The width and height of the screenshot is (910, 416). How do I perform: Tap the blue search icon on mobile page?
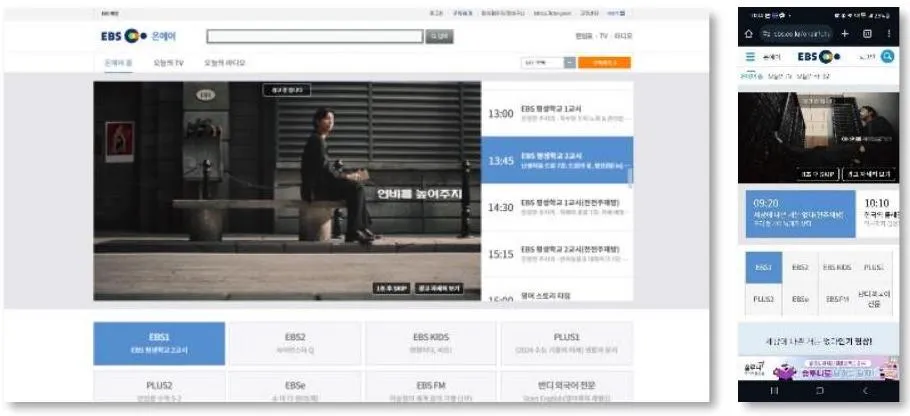[887, 56]
